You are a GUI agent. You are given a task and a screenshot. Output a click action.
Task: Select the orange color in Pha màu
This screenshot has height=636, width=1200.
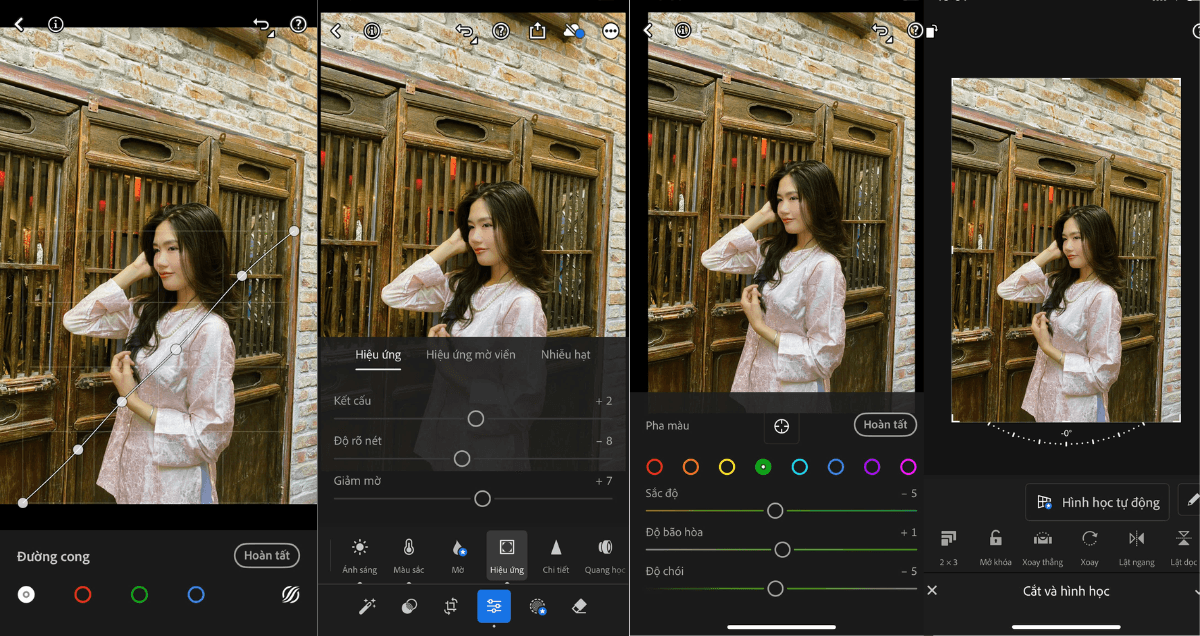click(x=691, y=467)
